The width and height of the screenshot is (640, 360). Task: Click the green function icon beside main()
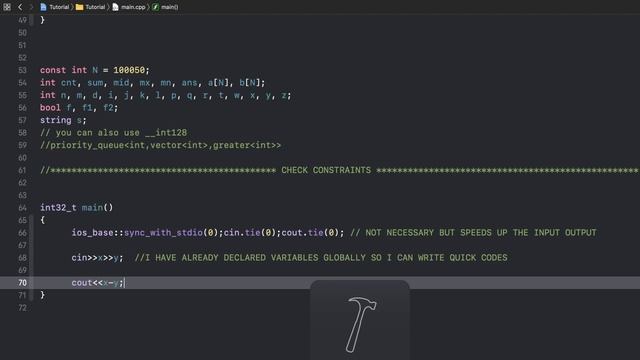point(156,7)
